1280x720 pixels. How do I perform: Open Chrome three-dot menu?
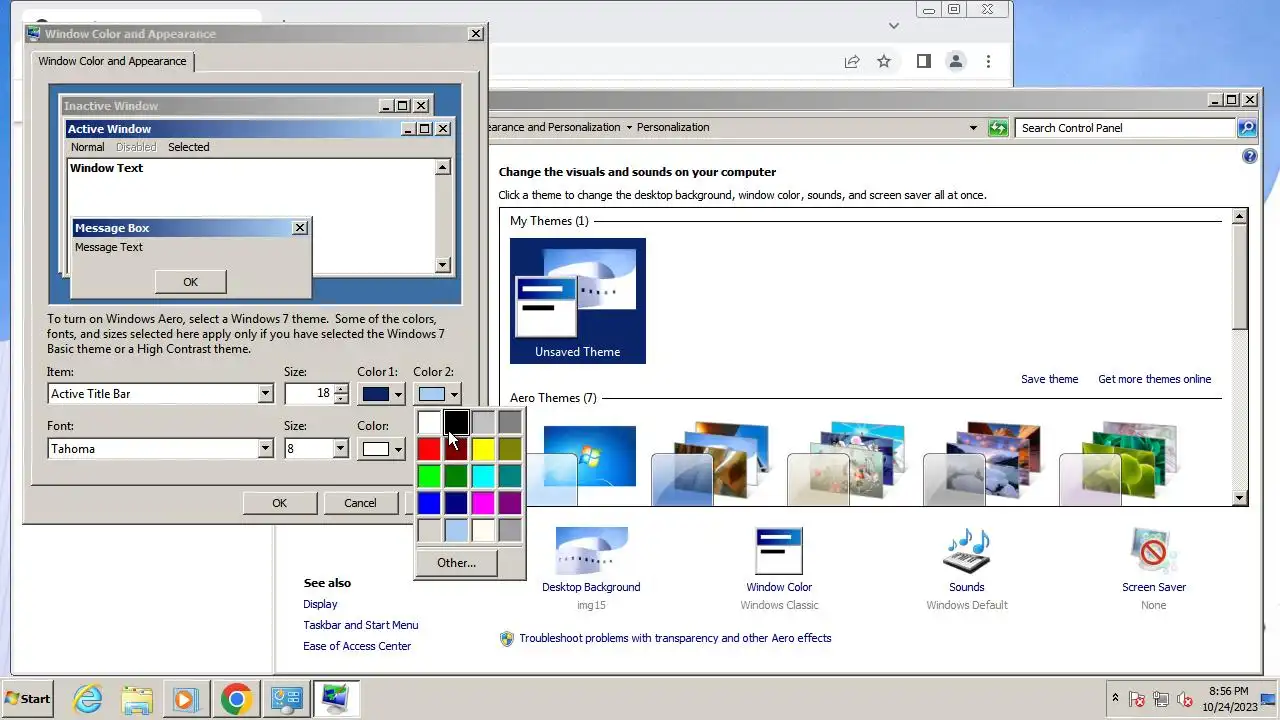tap(988, 61)
